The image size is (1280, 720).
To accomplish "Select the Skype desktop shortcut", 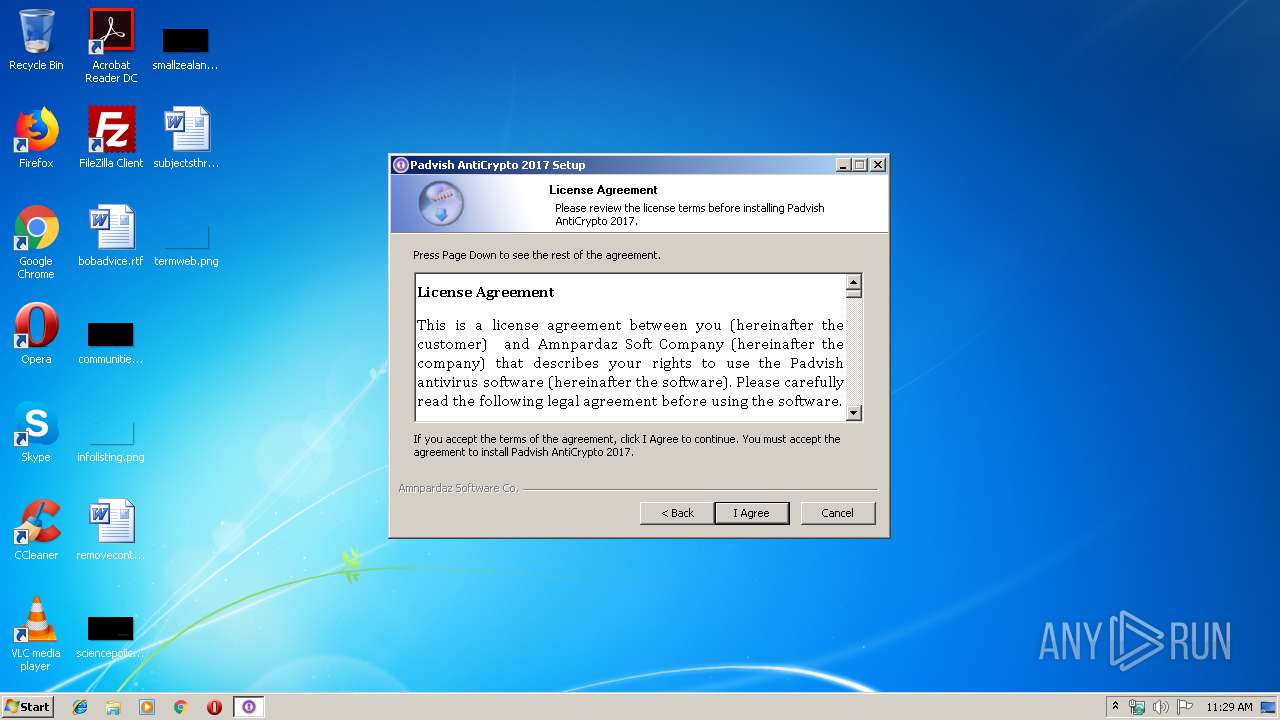I will (x=36, y=432).
